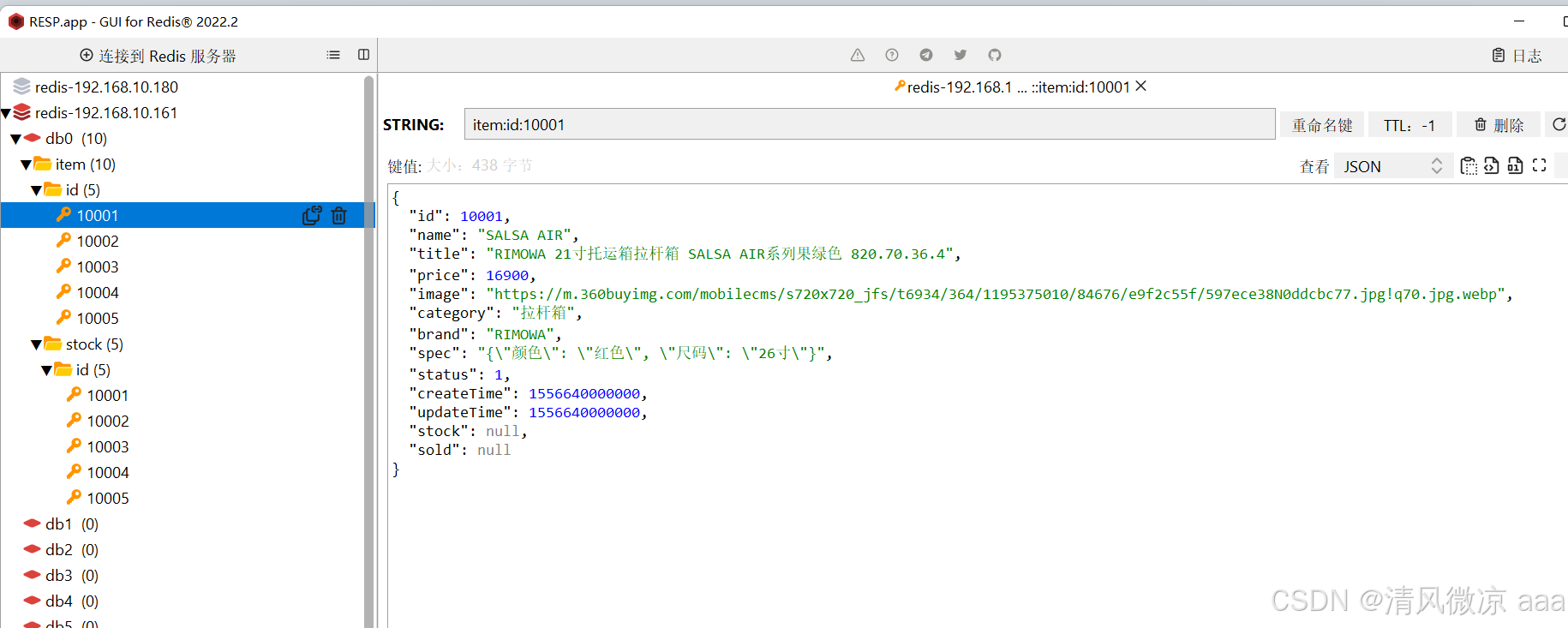Open the 日志 log button

point(1517,56)
